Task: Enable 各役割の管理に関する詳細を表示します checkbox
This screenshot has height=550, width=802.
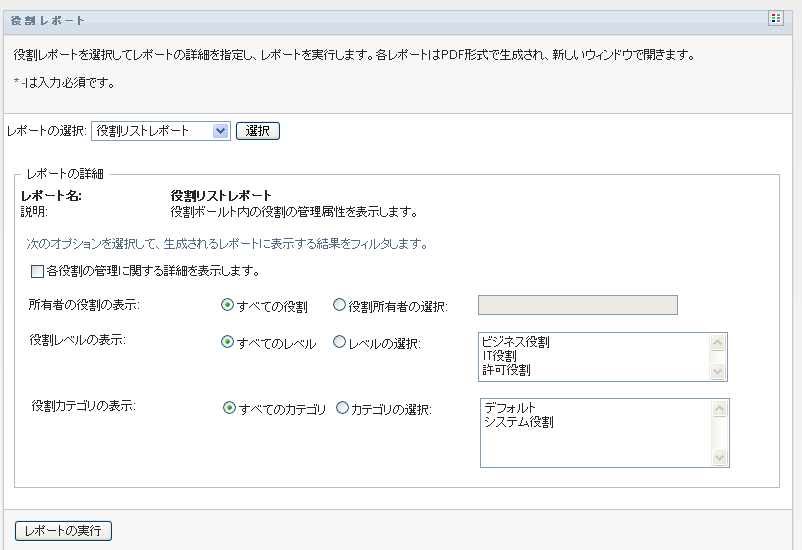Action: tap(38, 271)
